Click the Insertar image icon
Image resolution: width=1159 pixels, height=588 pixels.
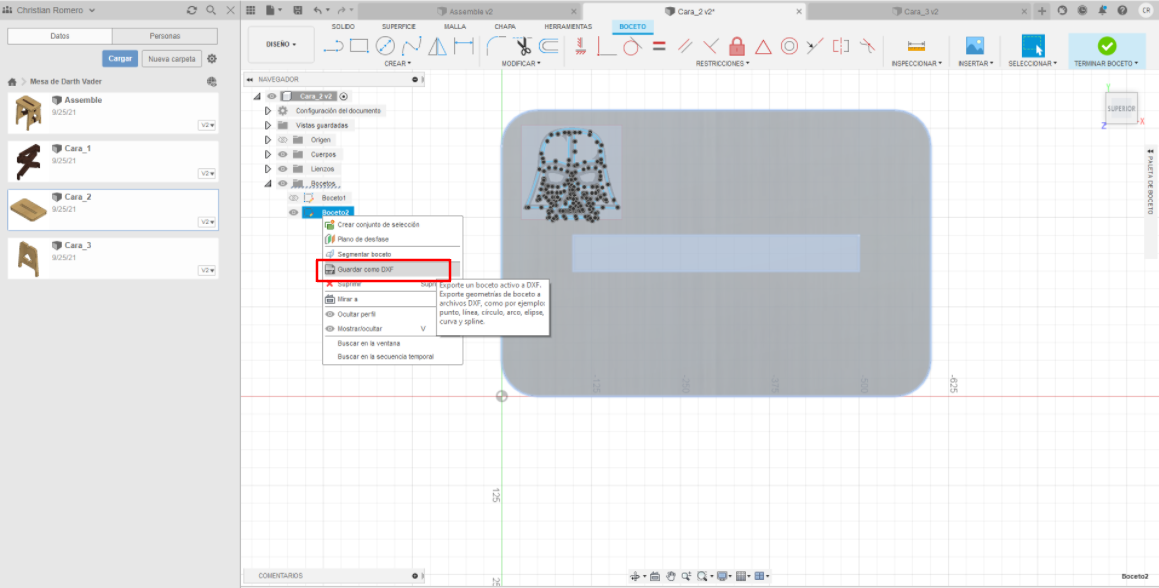click(x=975, y=46)
